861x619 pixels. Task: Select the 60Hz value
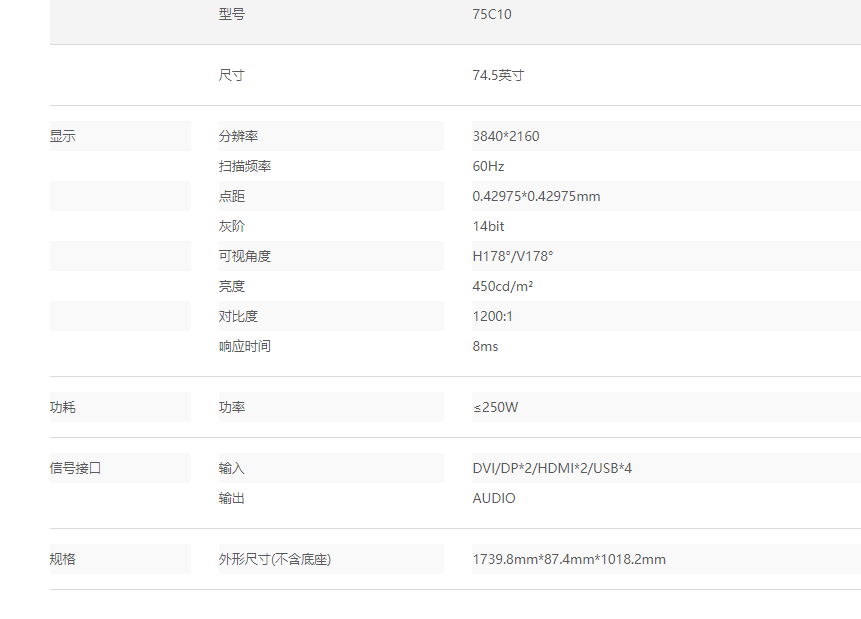click(488, 166)
